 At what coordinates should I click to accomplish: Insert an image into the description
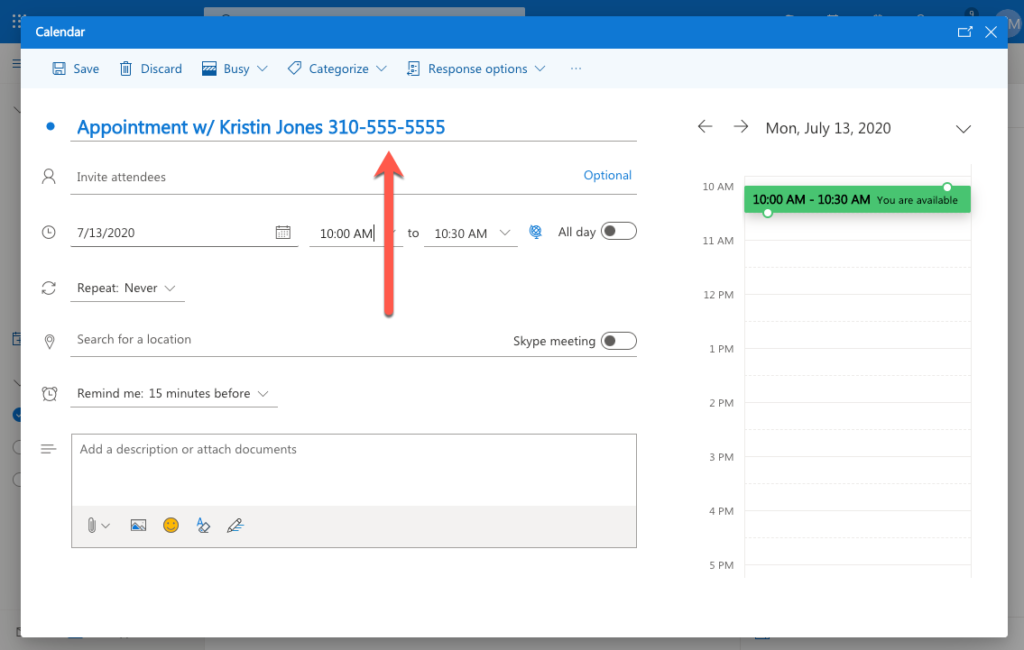(x=137, y=525)
